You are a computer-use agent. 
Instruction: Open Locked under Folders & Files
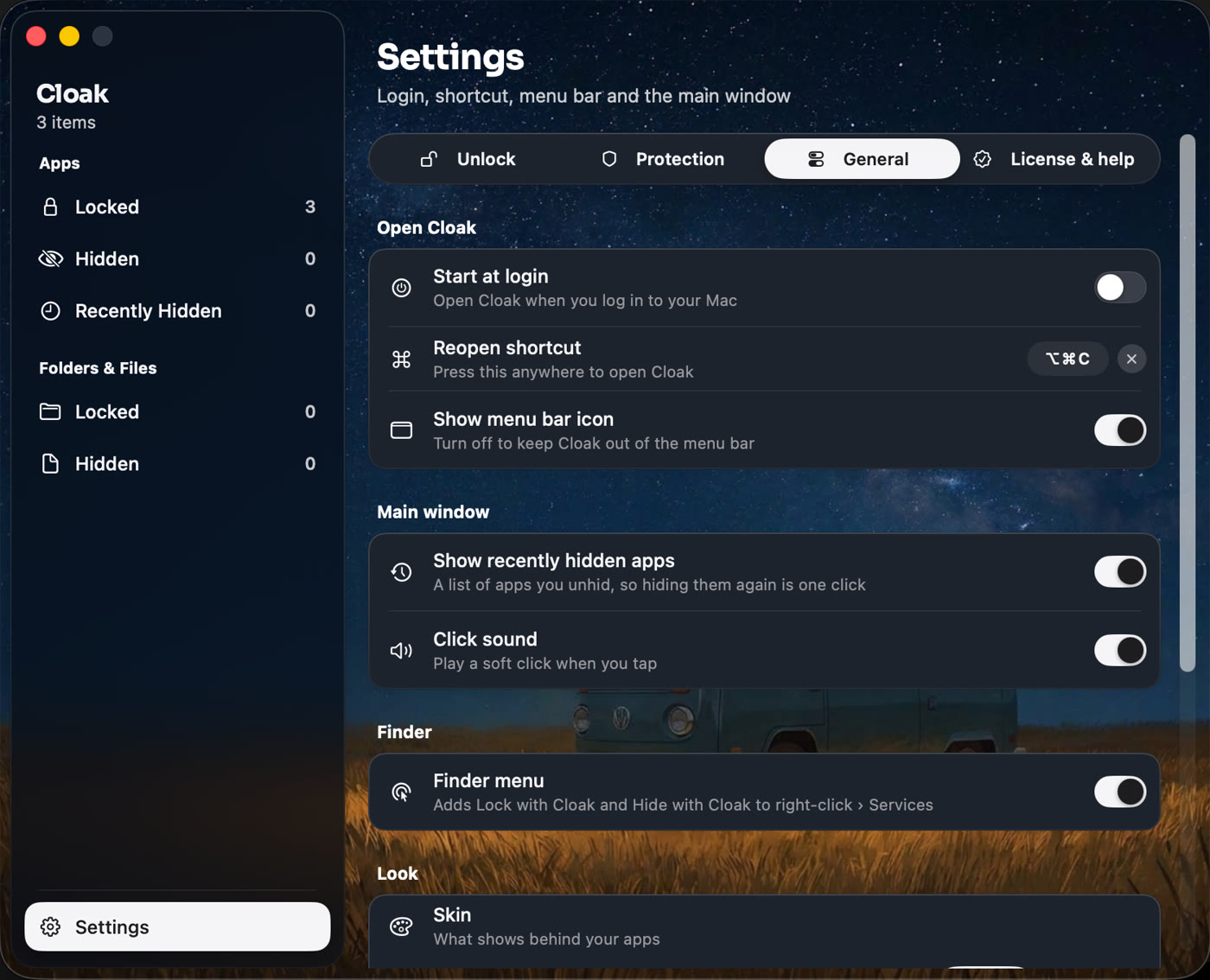tap(177, 411)
